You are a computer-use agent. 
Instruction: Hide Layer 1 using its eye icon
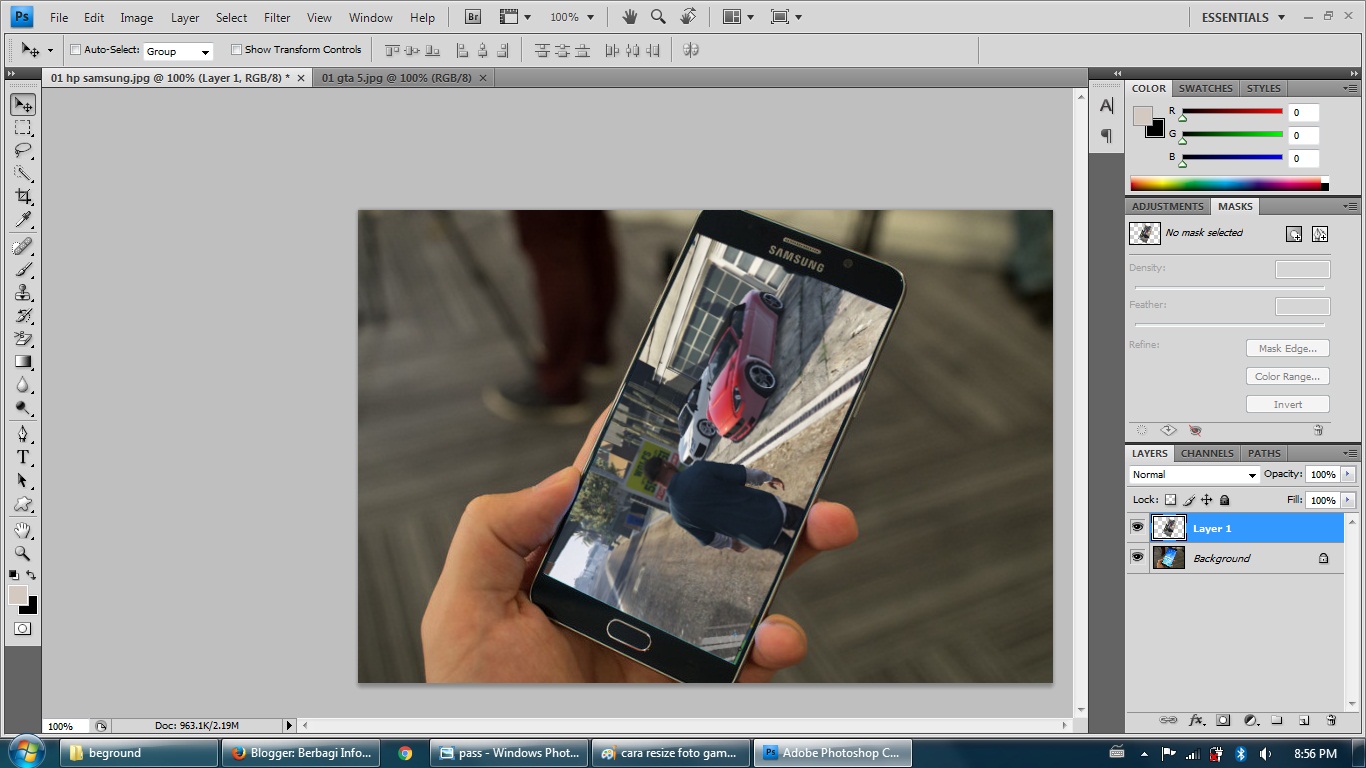point(1137,527)
